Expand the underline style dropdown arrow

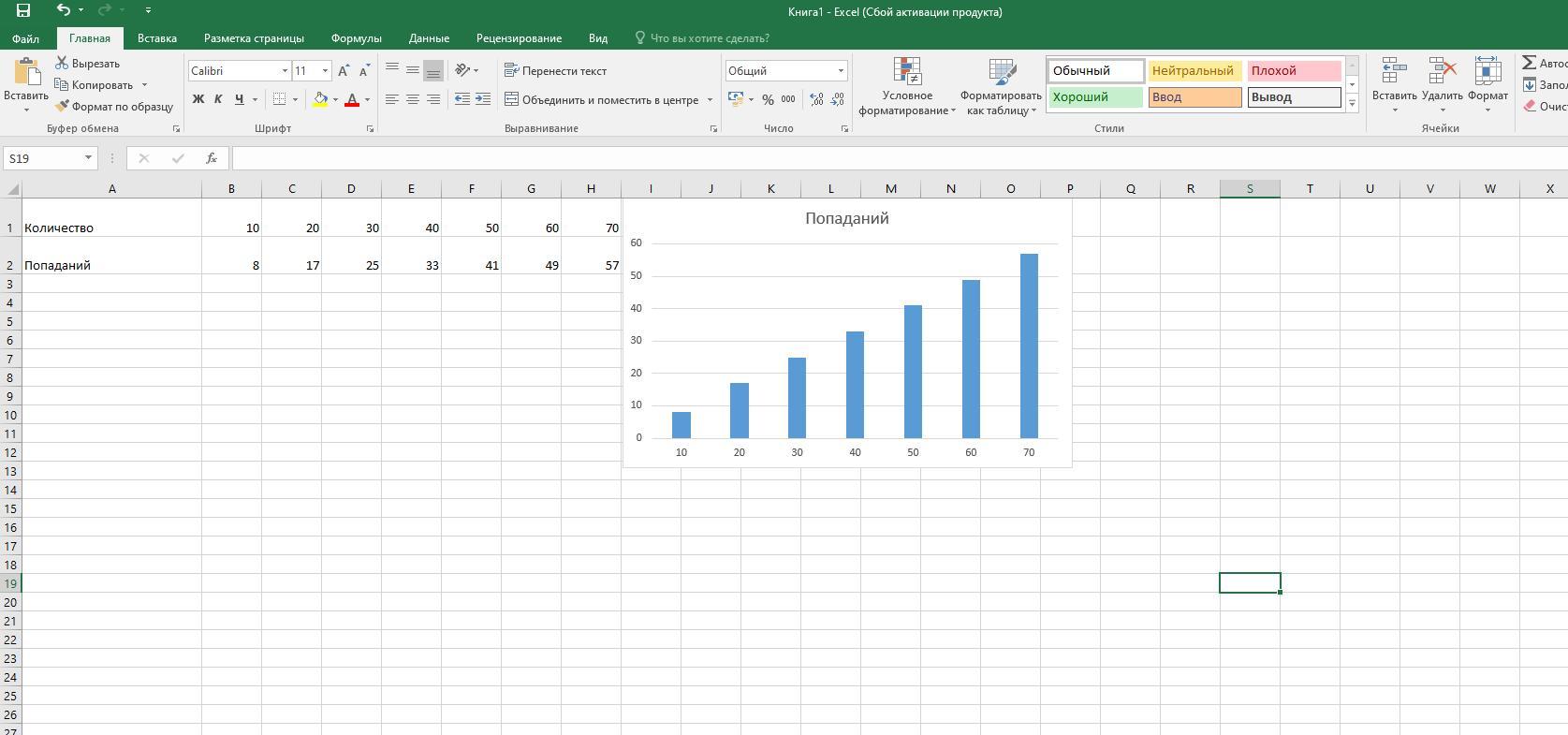[x=255, y=99]
